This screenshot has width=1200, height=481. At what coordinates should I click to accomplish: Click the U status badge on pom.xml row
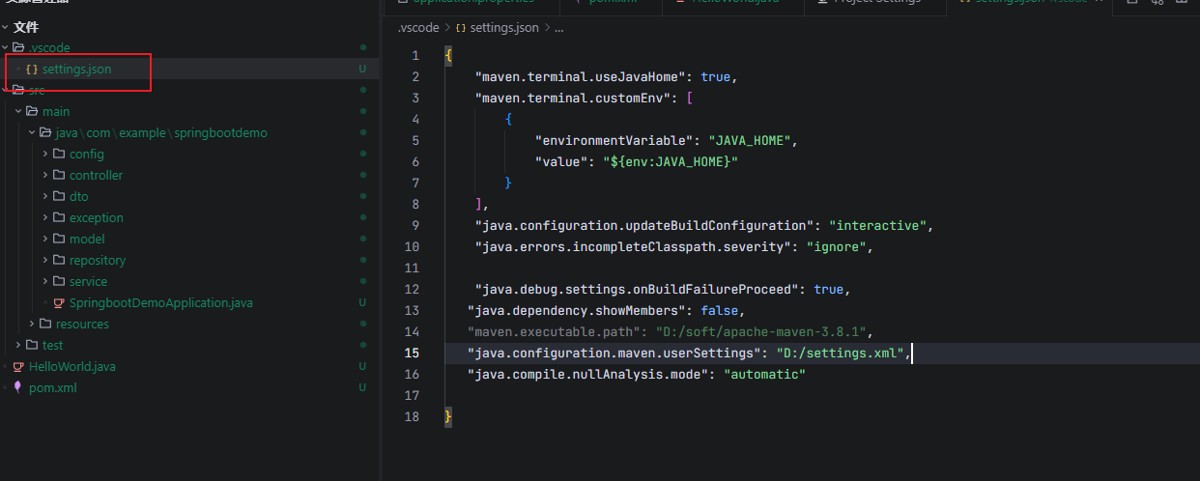(x=363, y=388)
